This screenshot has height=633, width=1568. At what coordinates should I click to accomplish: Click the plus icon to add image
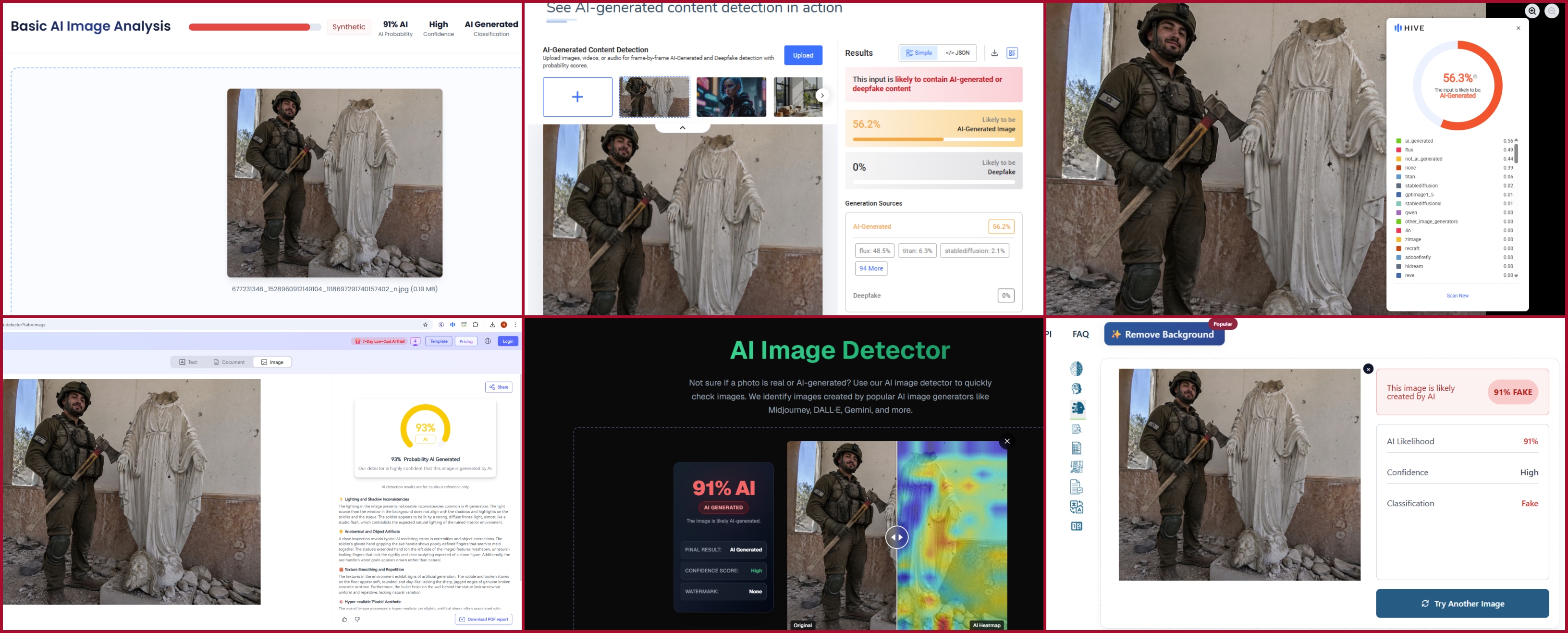pos(577,97)
